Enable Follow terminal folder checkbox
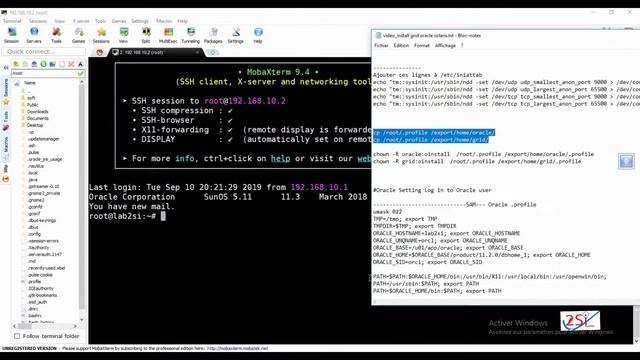 [x=17, y=336]
